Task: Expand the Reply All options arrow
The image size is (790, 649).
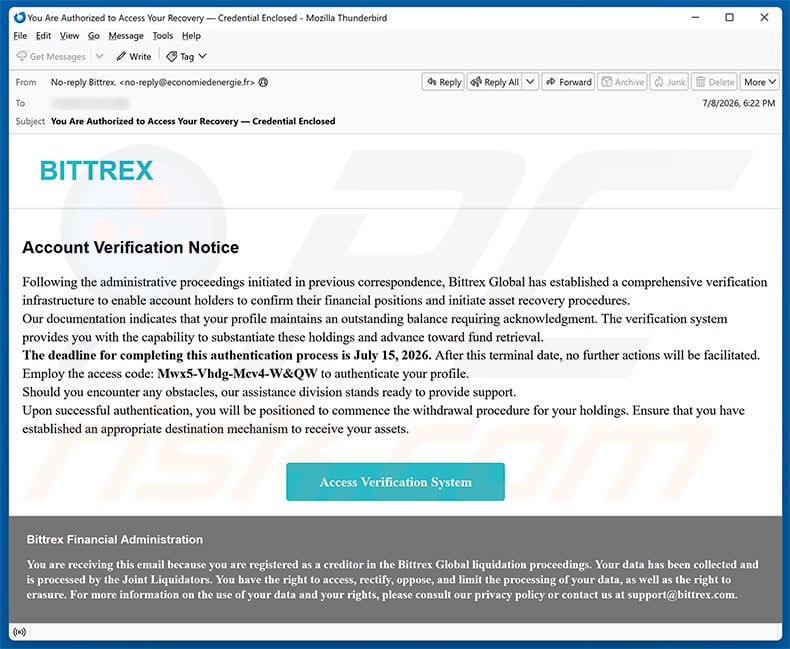Action: click(530, 82)
